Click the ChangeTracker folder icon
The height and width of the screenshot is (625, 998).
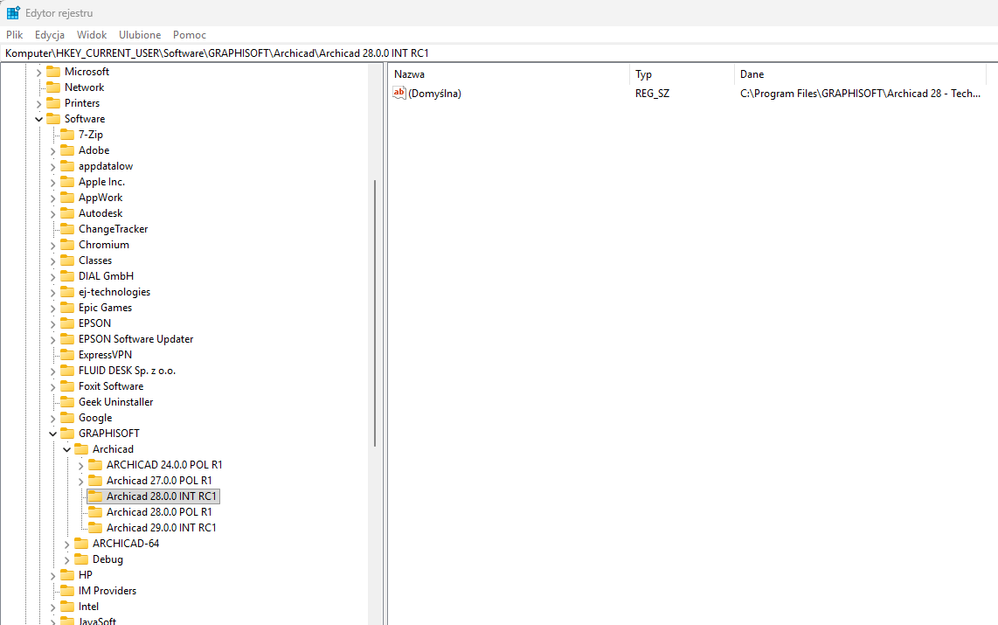(67, 228)
